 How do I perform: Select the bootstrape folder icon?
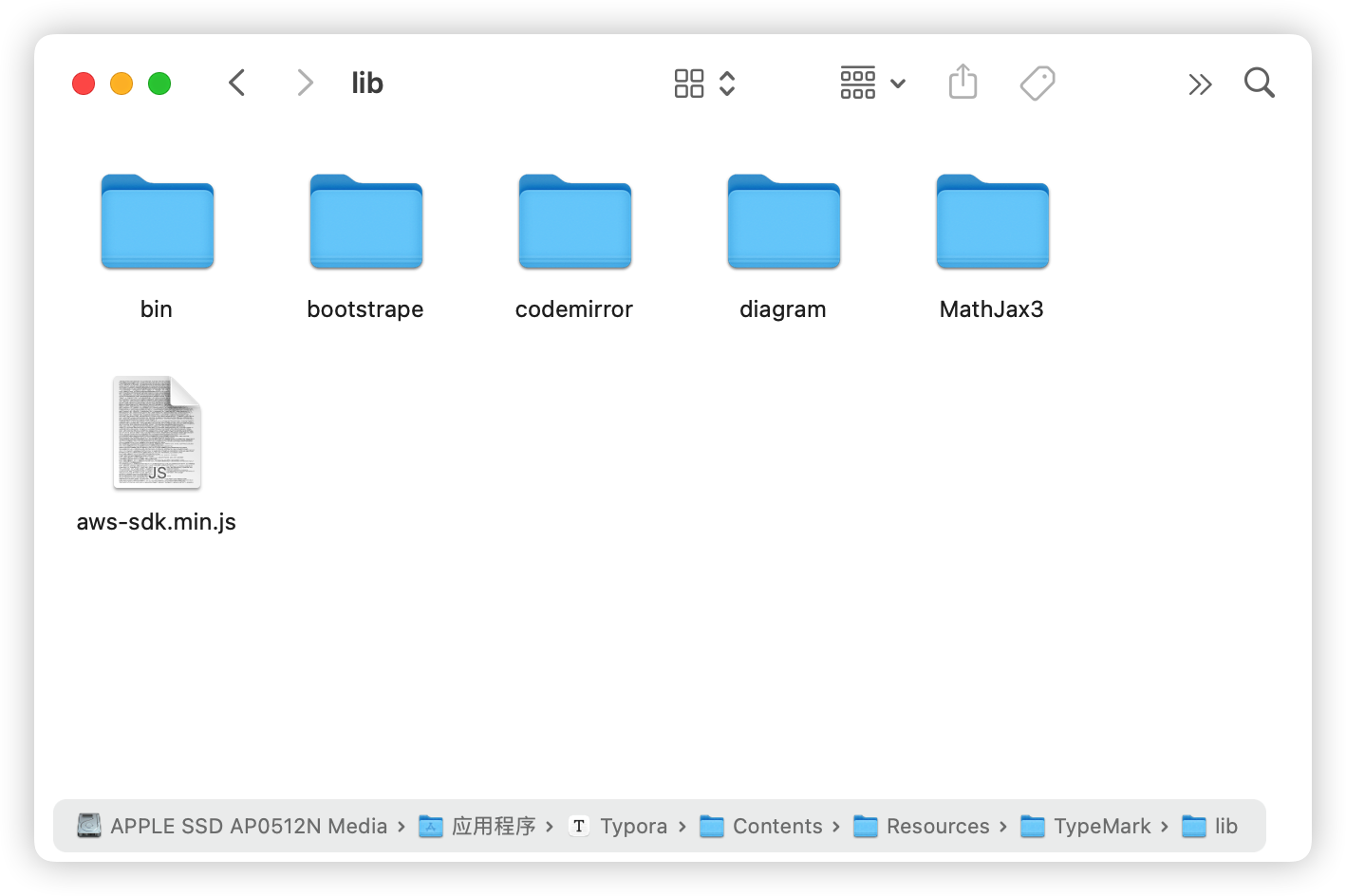coord(366,221)
